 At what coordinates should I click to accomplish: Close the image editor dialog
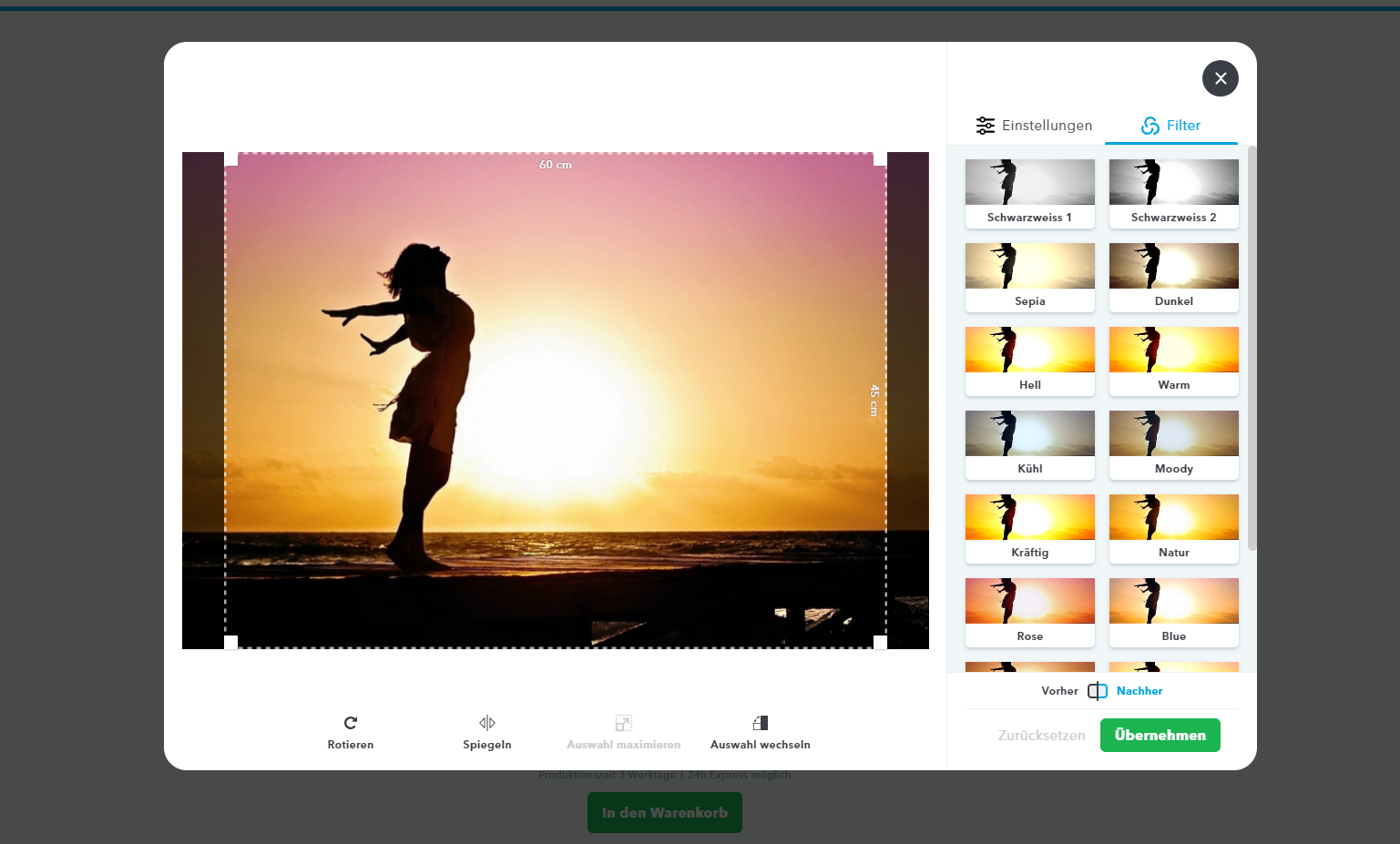click(1221, 78)
